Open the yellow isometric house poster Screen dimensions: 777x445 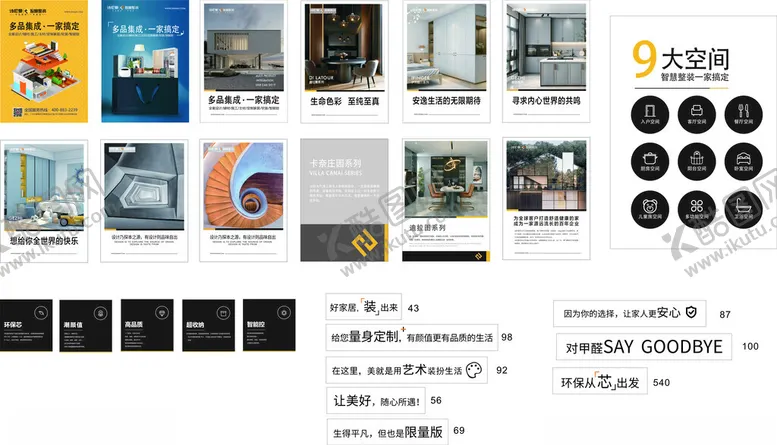coord(44,61)
